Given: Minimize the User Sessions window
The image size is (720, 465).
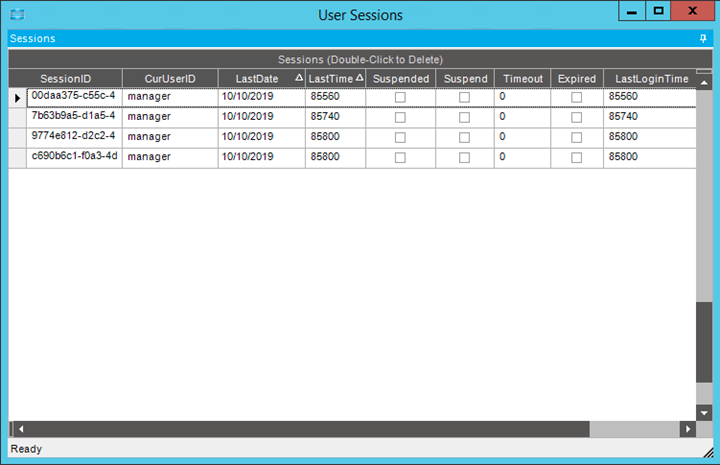Looking at the screenshot, I should point(632,11).
